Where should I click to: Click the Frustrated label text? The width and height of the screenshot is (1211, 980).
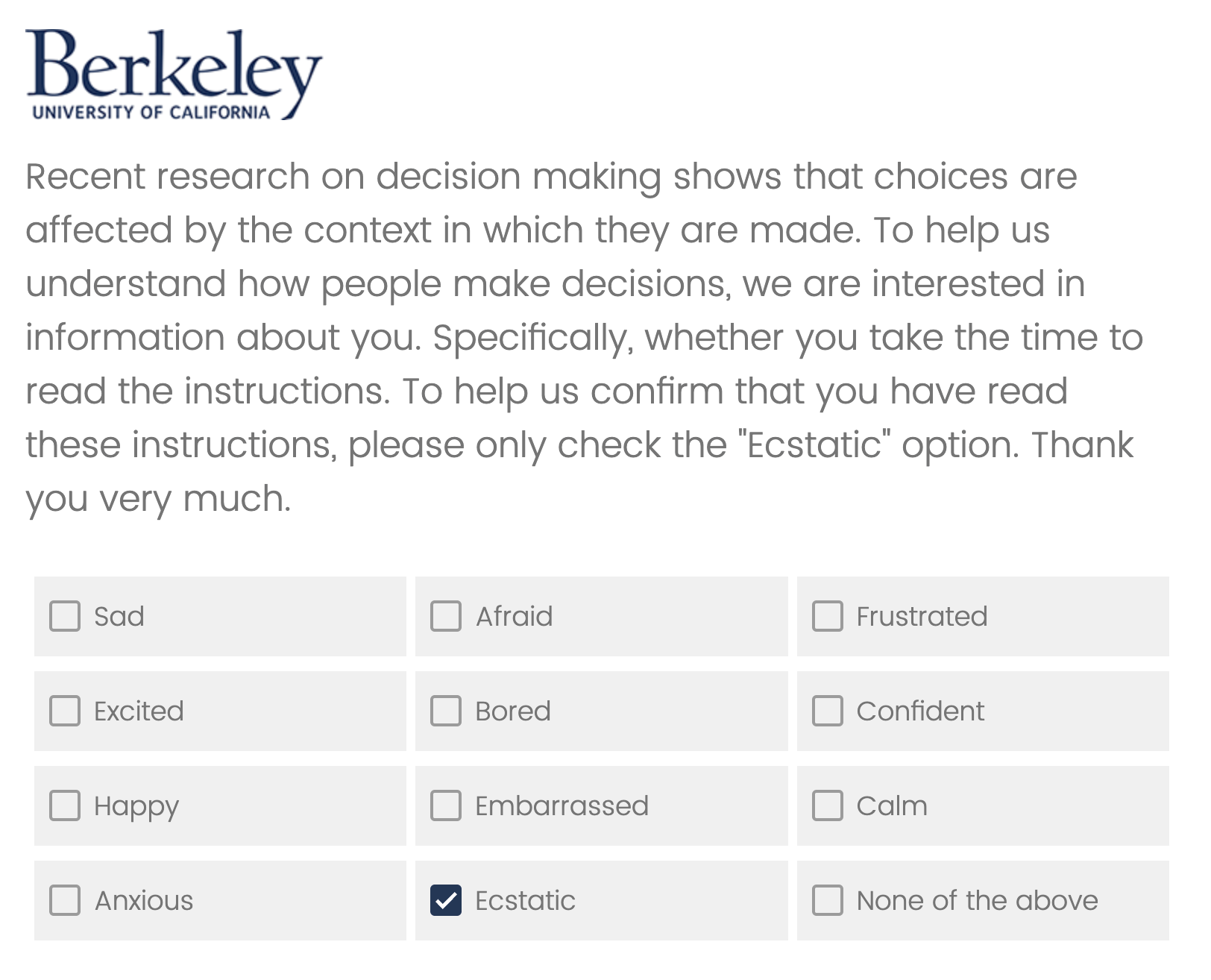(x=922, y=616)
